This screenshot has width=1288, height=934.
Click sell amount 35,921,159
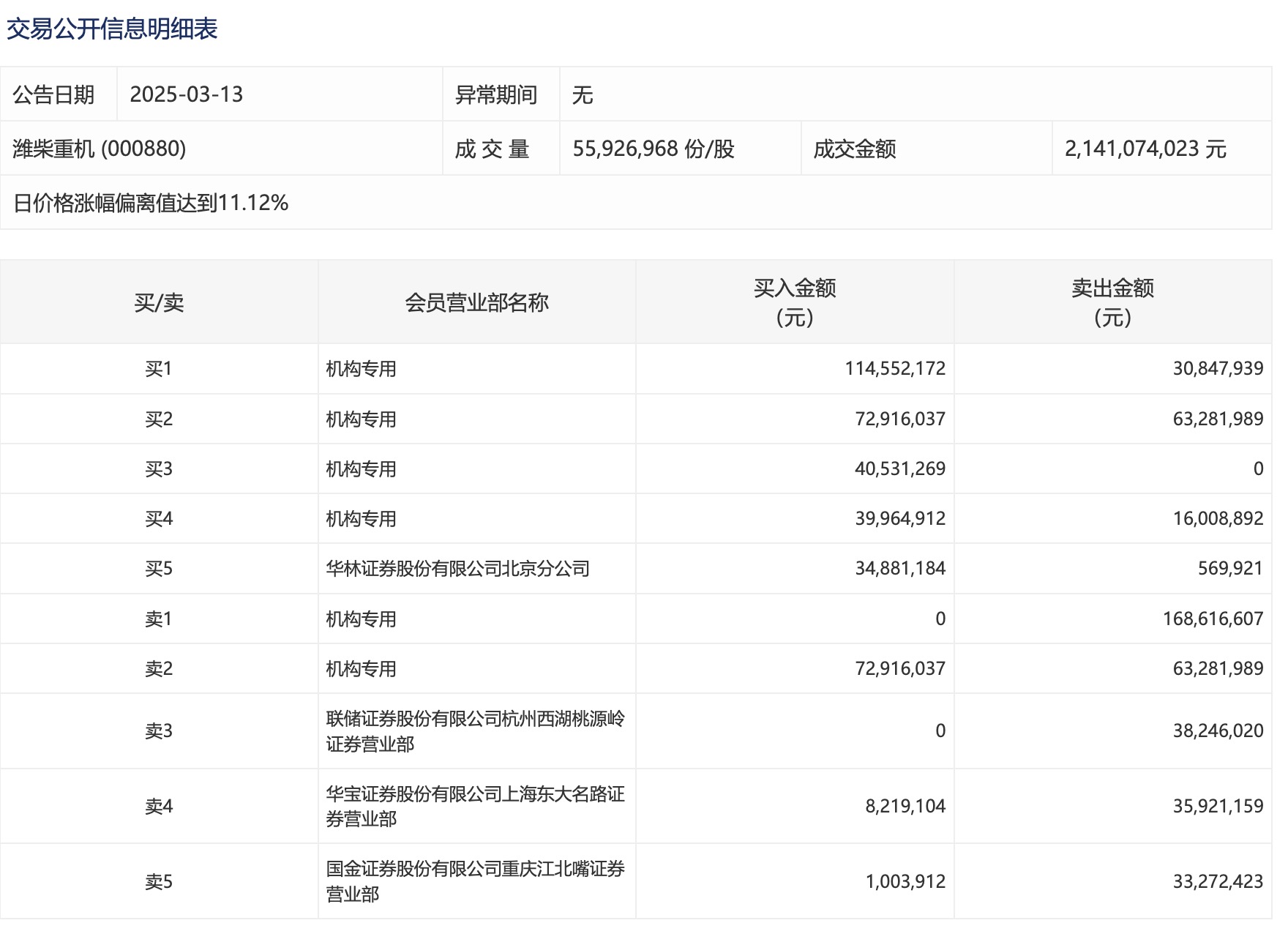pos(1218,806)
